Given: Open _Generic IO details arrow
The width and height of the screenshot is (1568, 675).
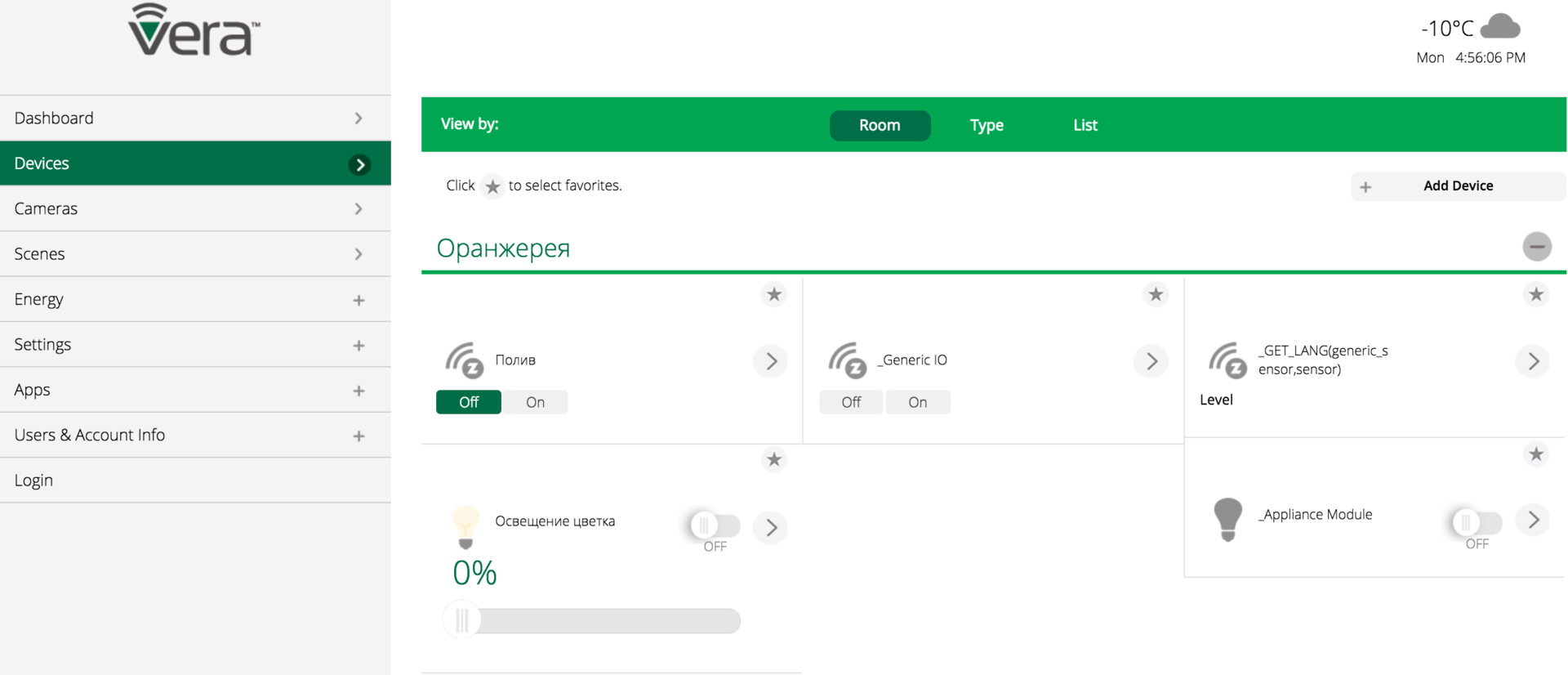Looking at the screenshot, I should point(1151,361).
